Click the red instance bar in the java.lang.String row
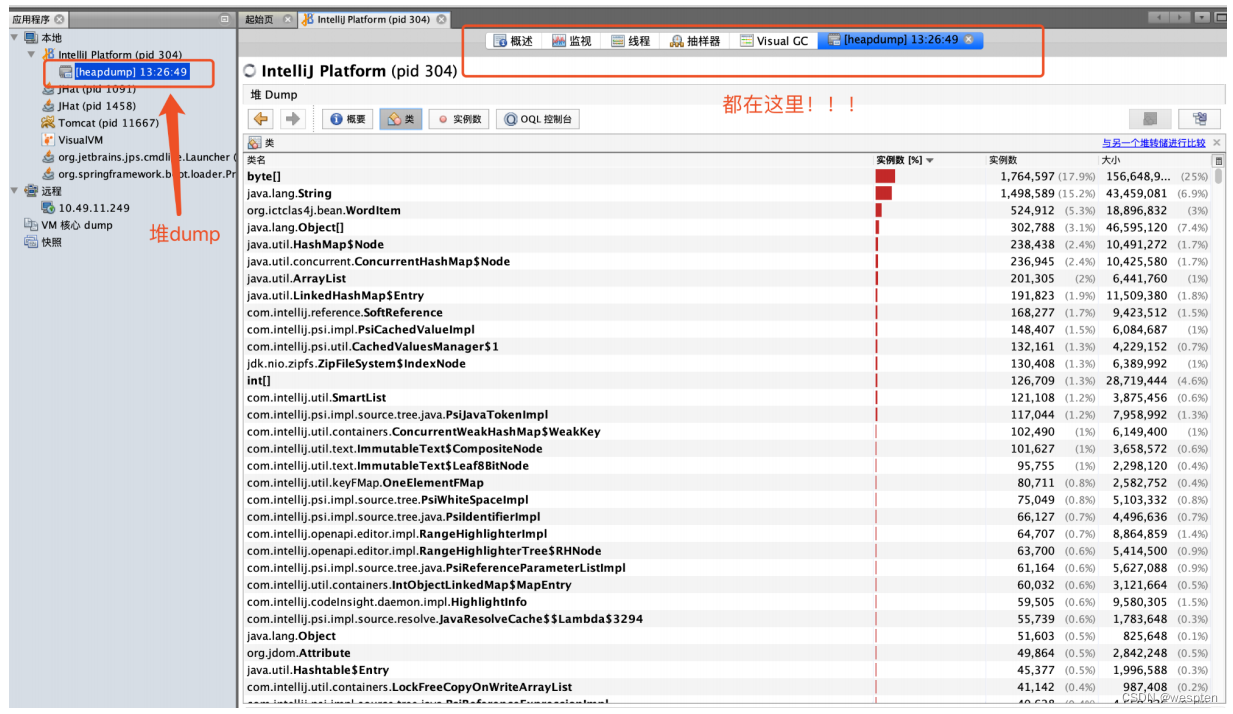Viewport: 1233px width, 714px height. 883,193
